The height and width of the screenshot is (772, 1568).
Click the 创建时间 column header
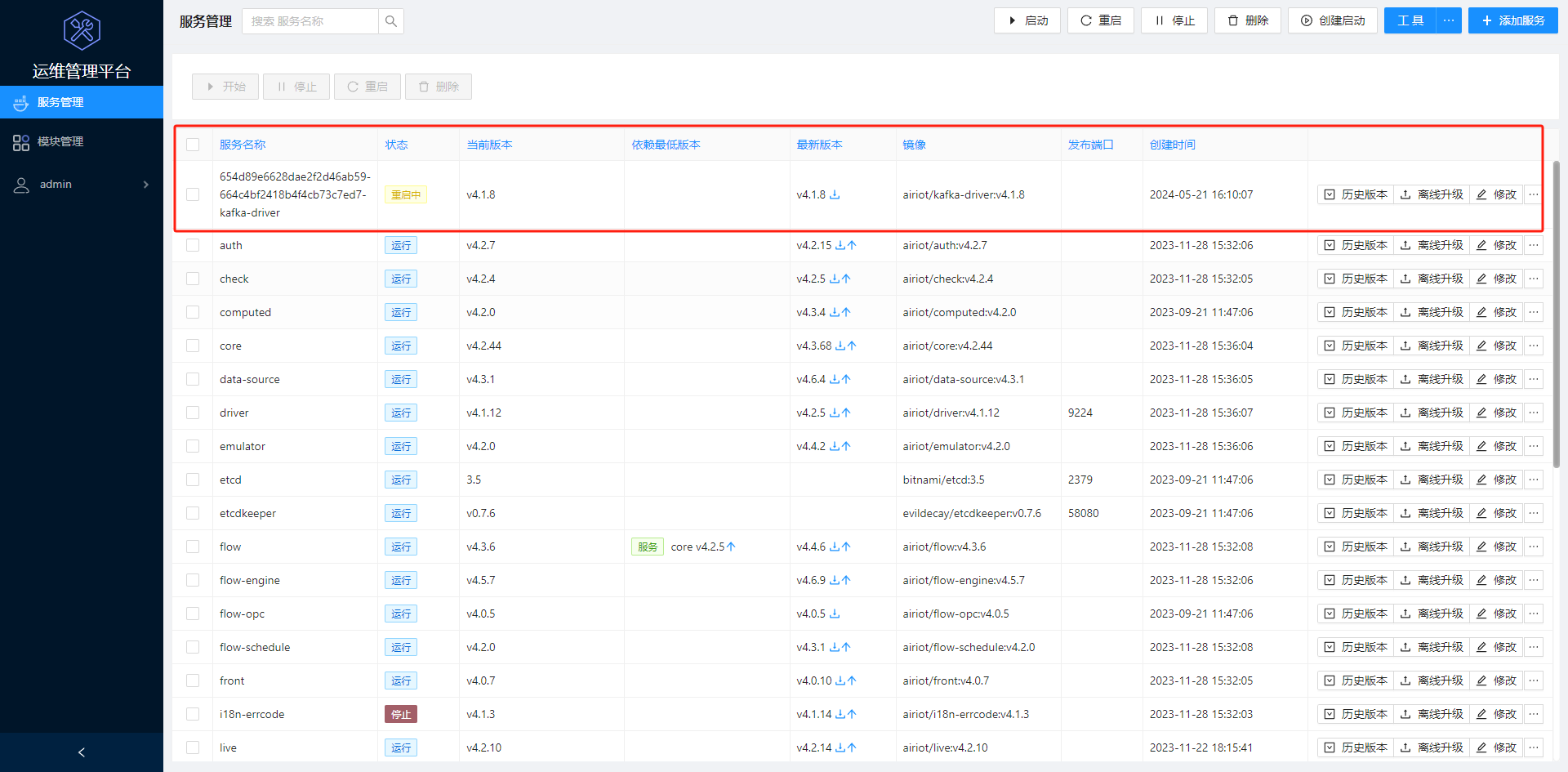[1173, 145]
